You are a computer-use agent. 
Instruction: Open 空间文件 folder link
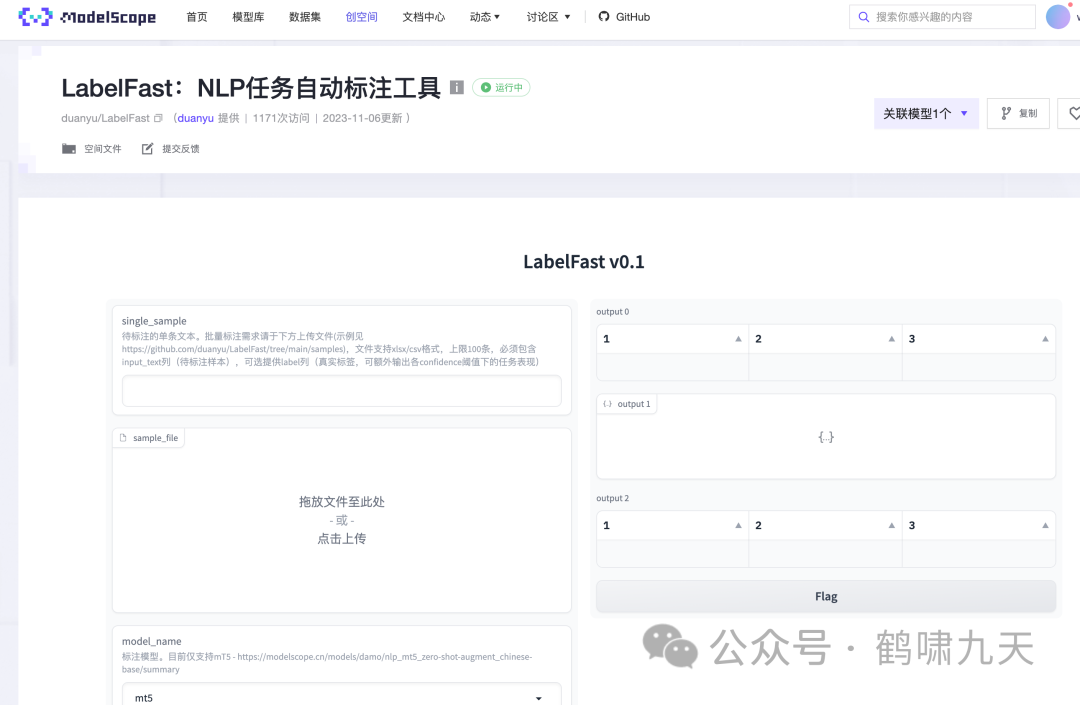click(92, 149)
